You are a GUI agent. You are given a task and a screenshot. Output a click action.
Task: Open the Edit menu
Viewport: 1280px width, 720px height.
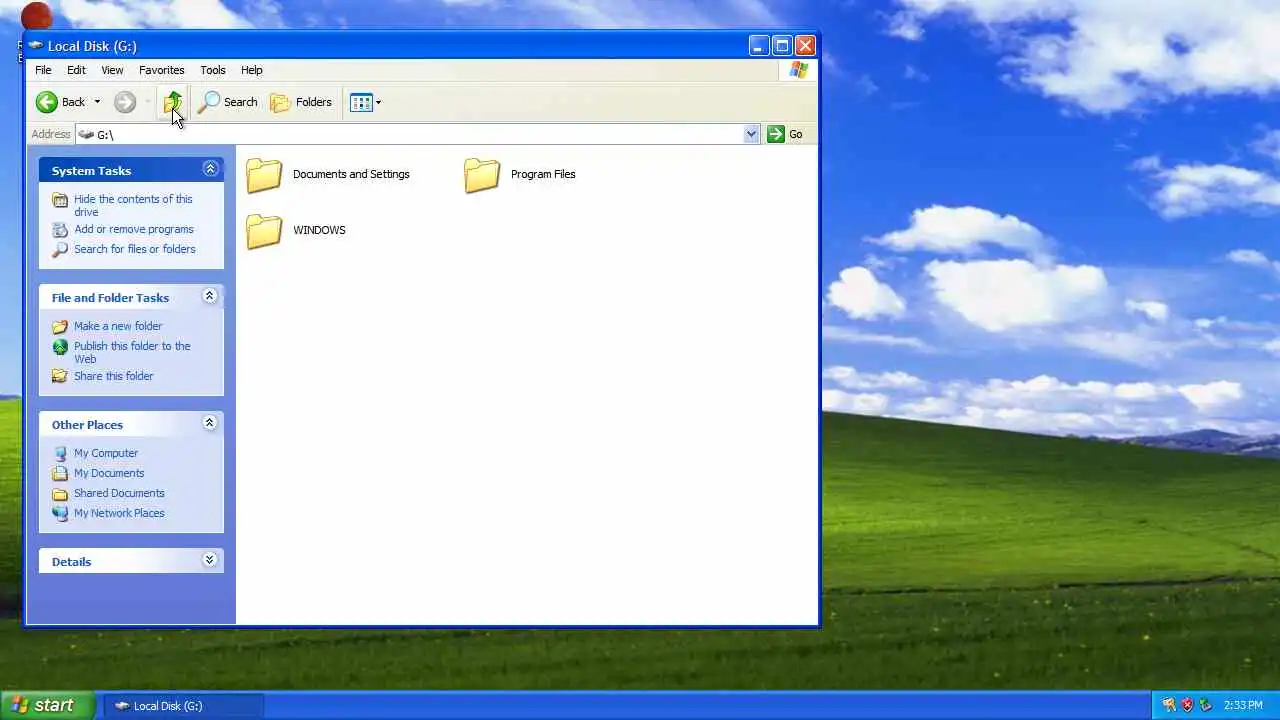point(76,70)
